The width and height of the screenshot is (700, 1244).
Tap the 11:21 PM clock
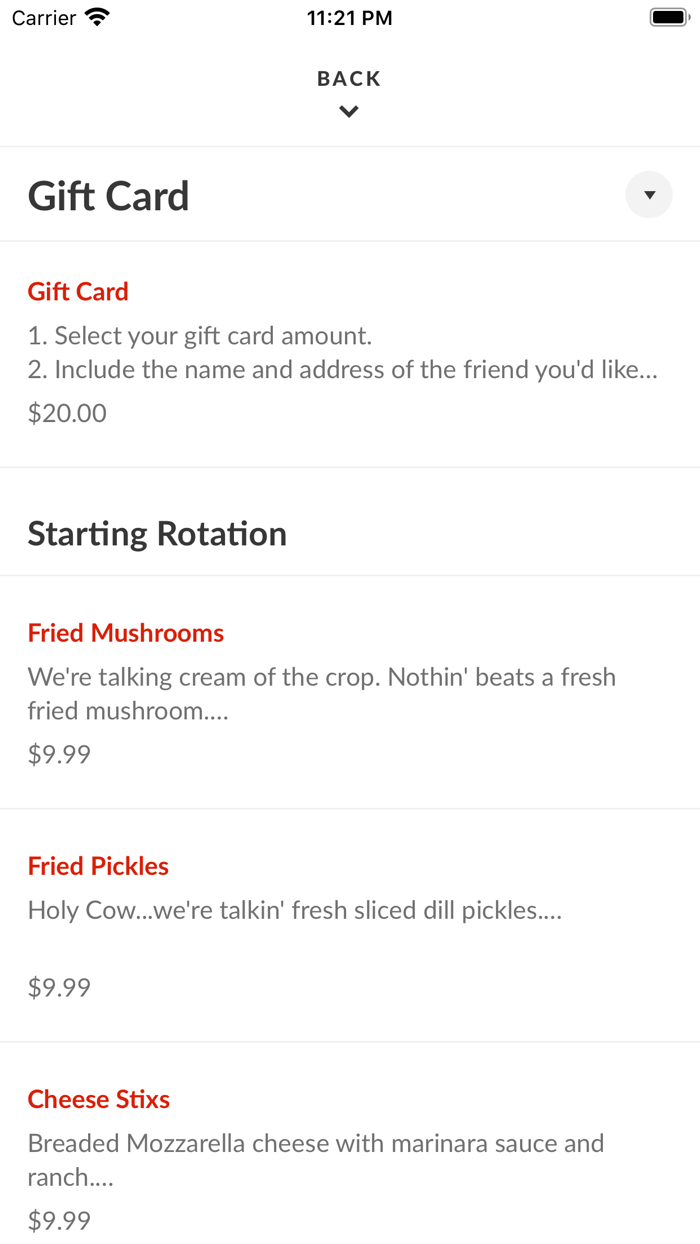pos(349,18)
